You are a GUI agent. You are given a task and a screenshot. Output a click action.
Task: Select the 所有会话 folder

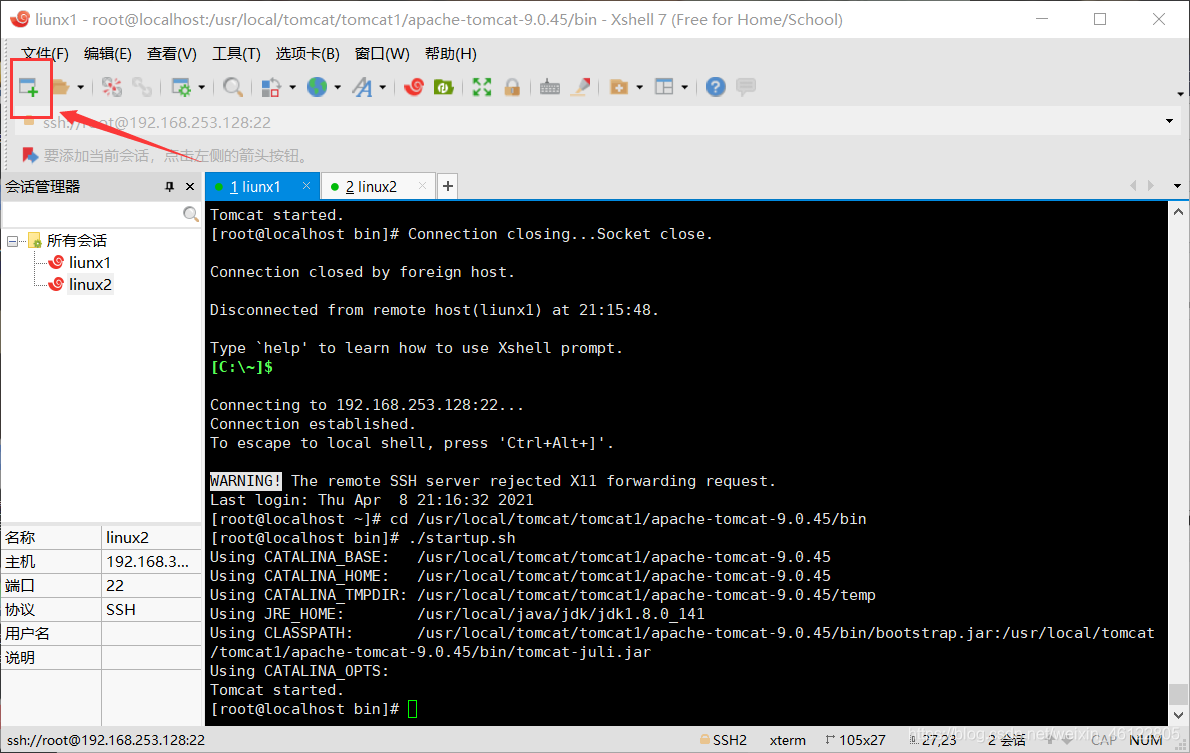[77, 241]
